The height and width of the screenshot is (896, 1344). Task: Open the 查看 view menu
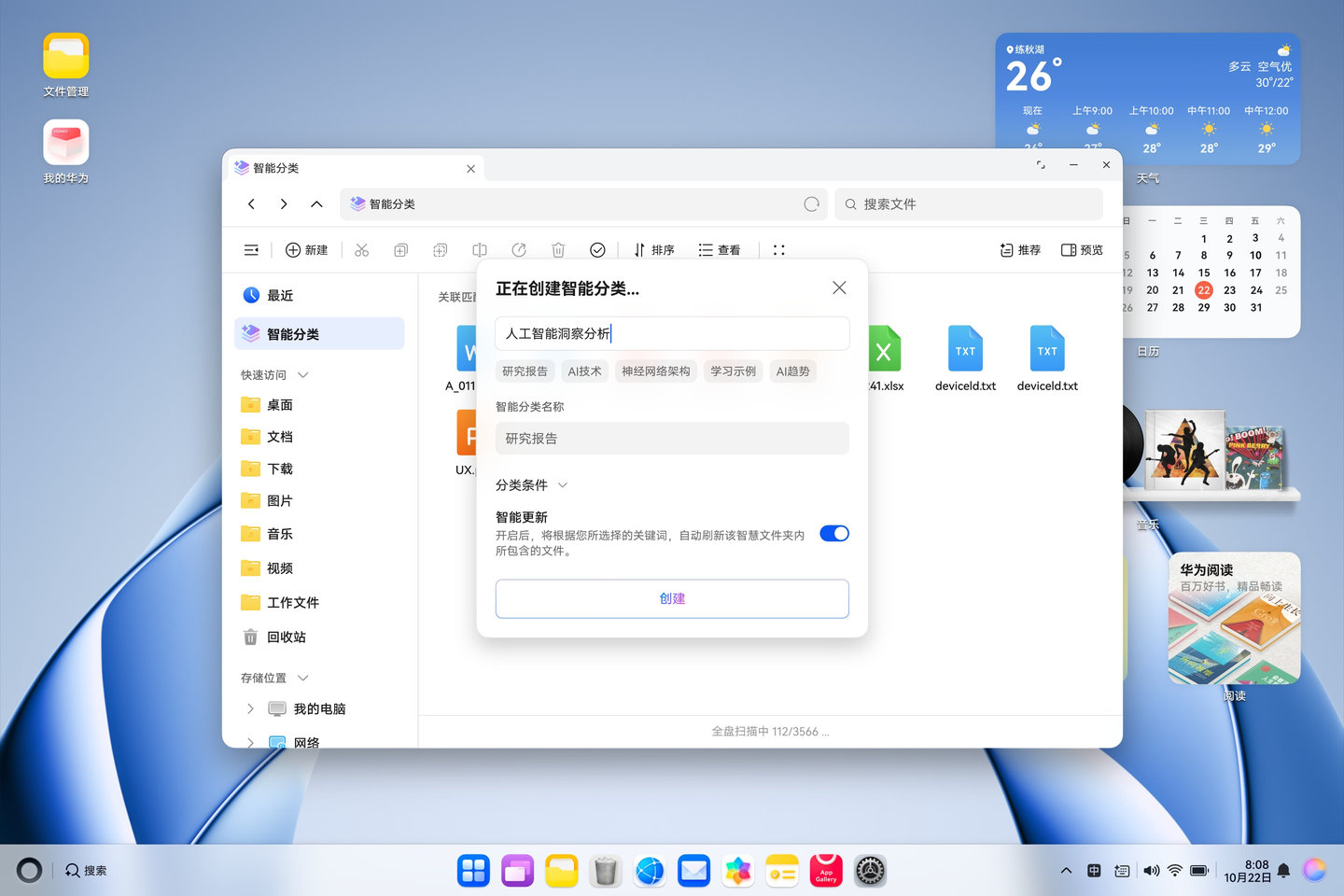pyautogui.click(x=720, y=249)
